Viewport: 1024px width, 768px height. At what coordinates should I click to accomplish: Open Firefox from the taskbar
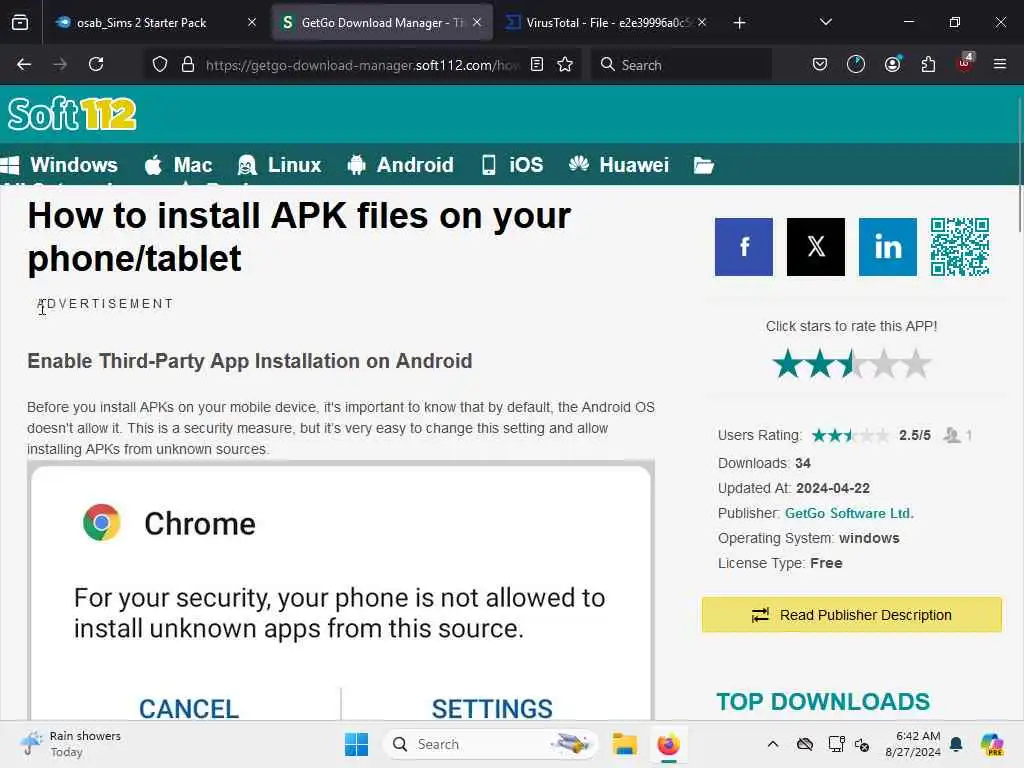pyautogui.click(x=668, y=744)
